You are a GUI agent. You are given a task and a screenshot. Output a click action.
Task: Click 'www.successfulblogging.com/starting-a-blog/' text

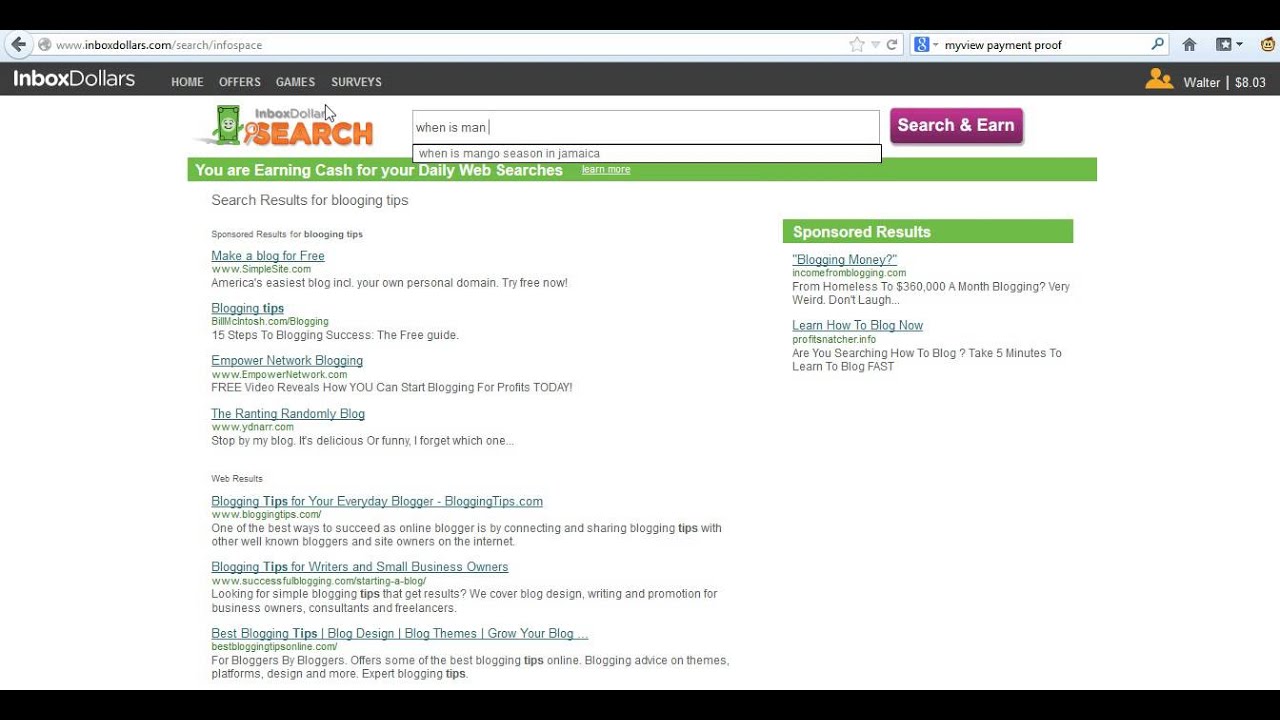pyautogui.click(x=319, y=581)
